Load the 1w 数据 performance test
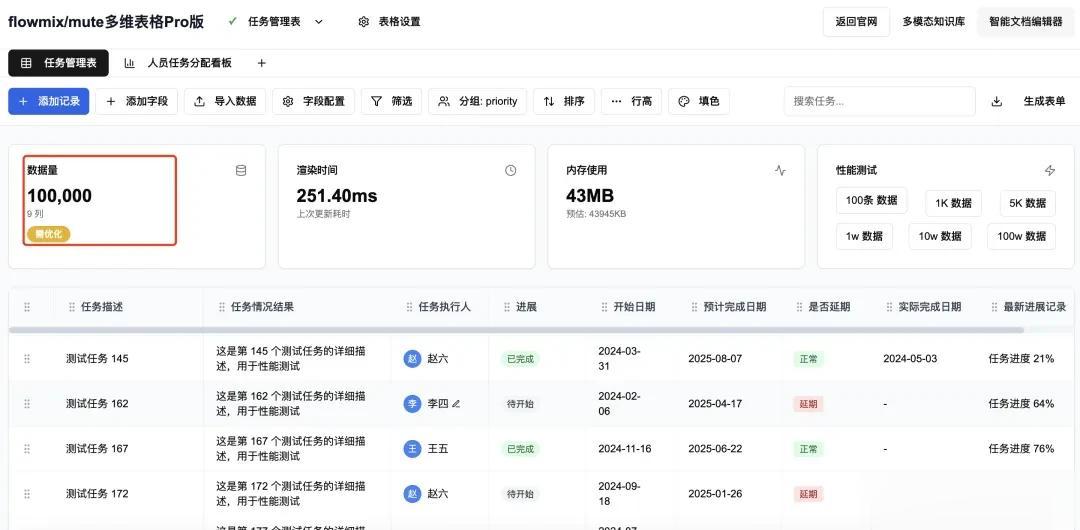This screenshot has height=530, width=1080. pos(864,236)
